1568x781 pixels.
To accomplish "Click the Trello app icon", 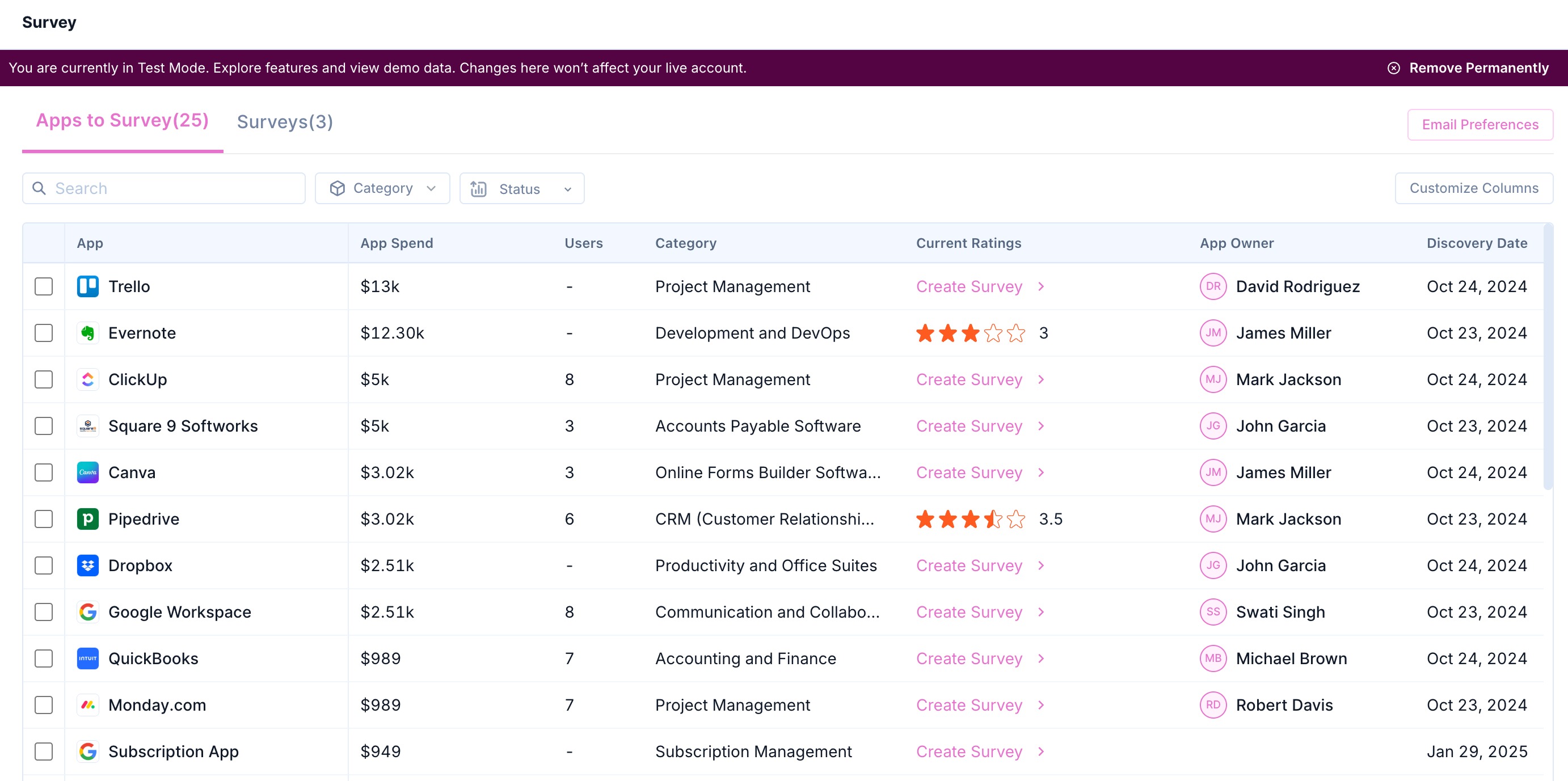I will pos(88,286).
